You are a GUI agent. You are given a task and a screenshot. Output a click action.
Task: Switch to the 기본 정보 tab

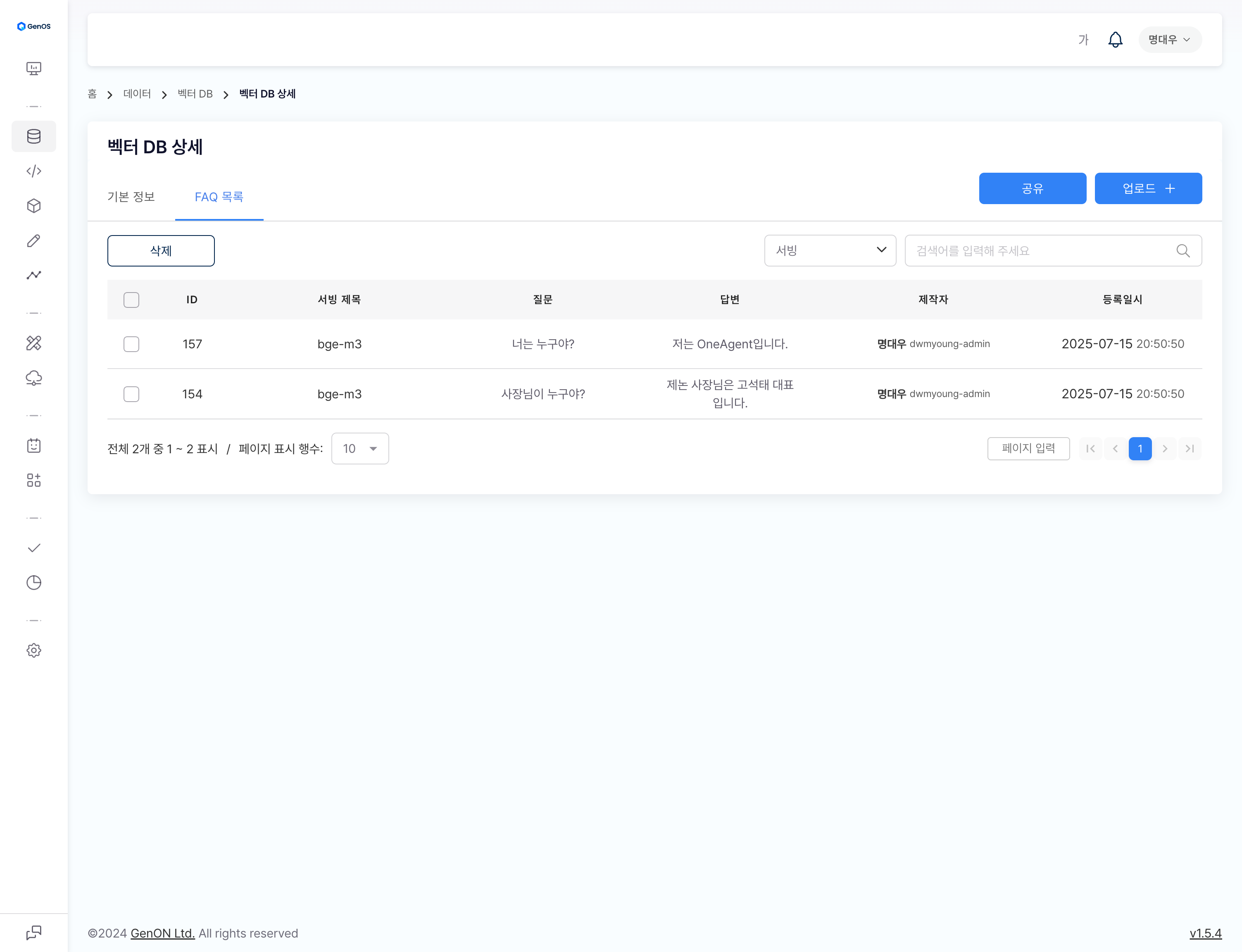tap(131, 197)
